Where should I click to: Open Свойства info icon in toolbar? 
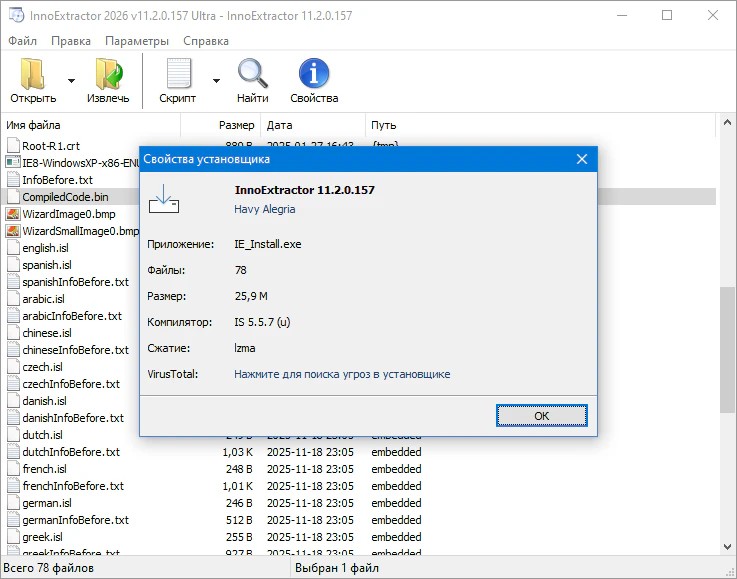click(314, 74)
